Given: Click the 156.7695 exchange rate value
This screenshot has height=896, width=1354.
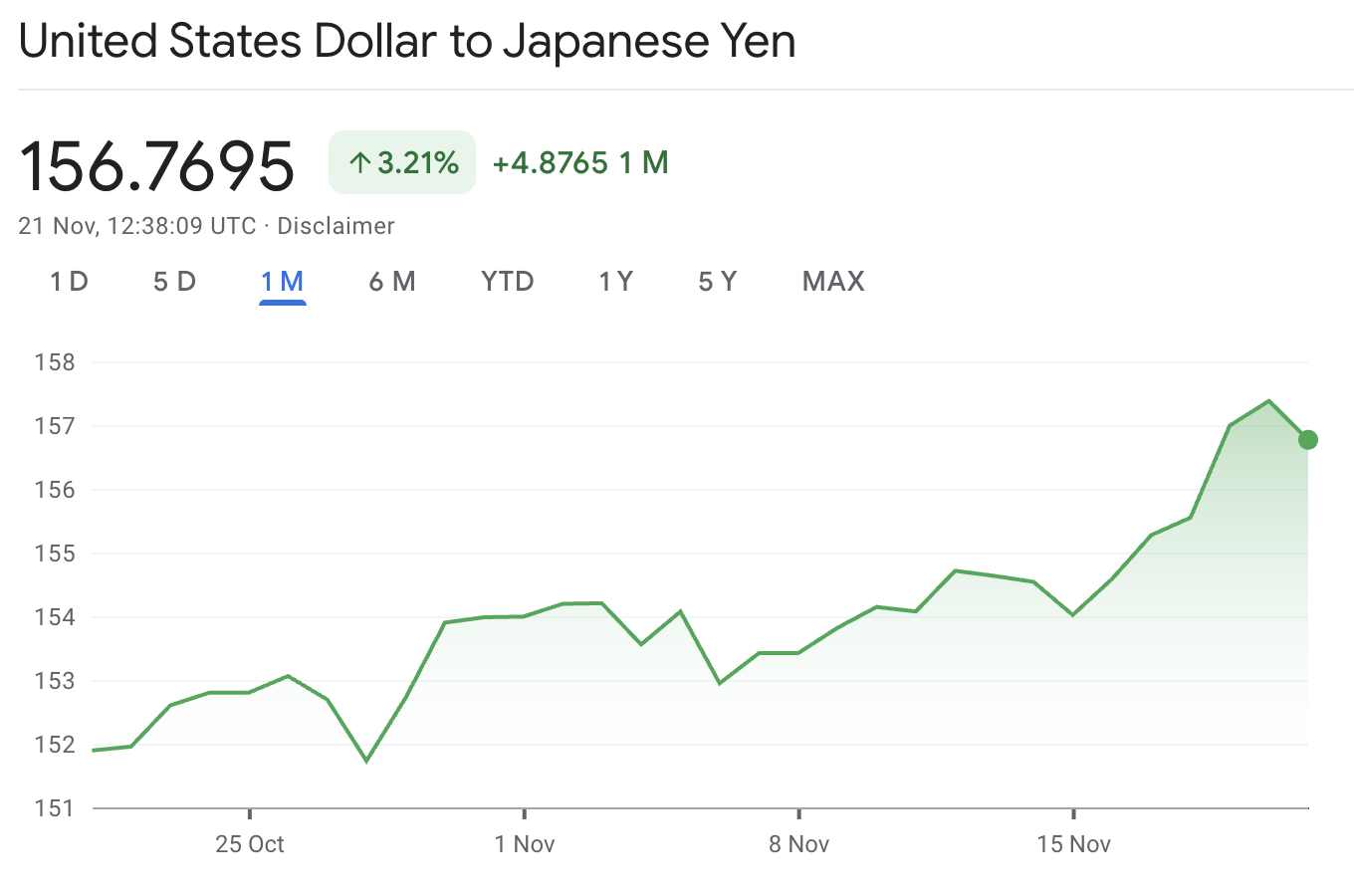Looking at the screenshot, I should coord(156,164).
